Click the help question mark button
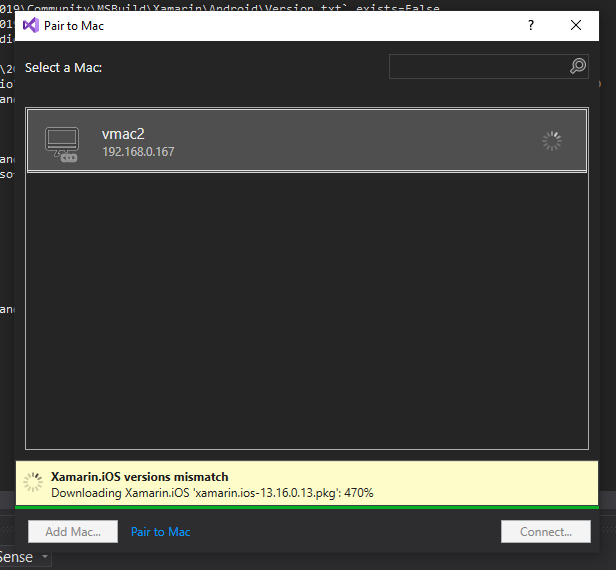The image size is (616, 570). point(531,26)
